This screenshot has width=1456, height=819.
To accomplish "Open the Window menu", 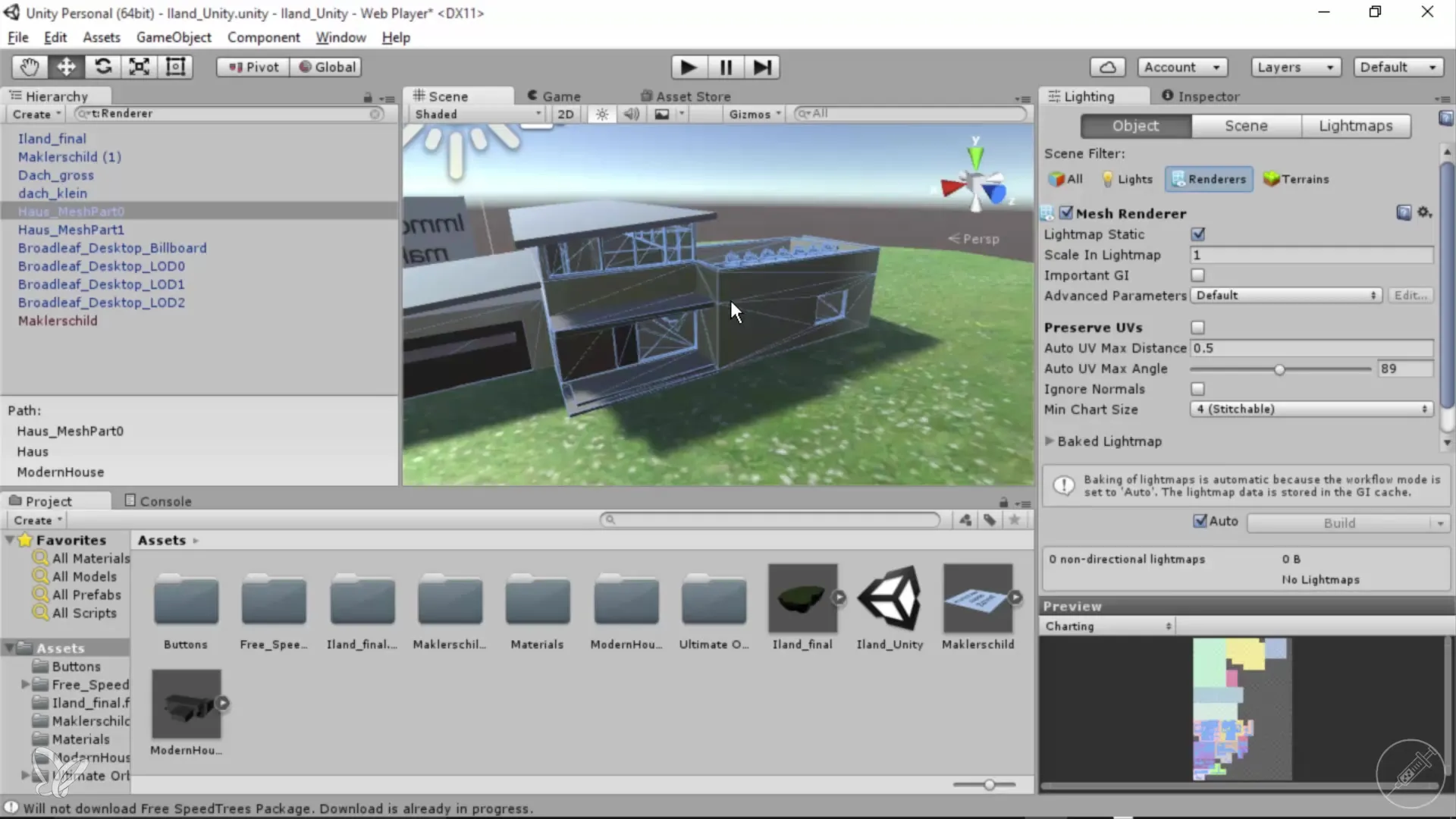I will click(x=340, y=37).
